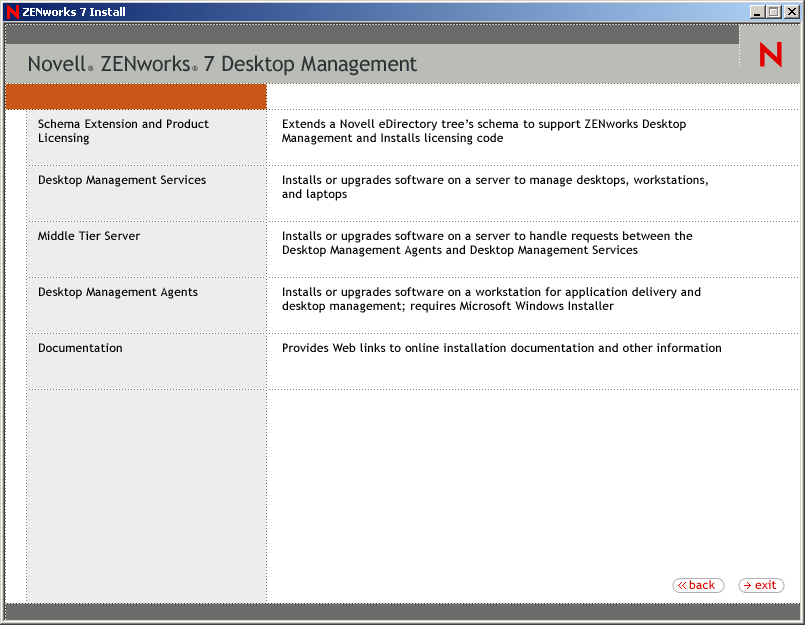Image resolution: width=805 pixels, height=625 pixels.
Task: Click the exit button
Action: pyautogui.click(x=761, y=585)
